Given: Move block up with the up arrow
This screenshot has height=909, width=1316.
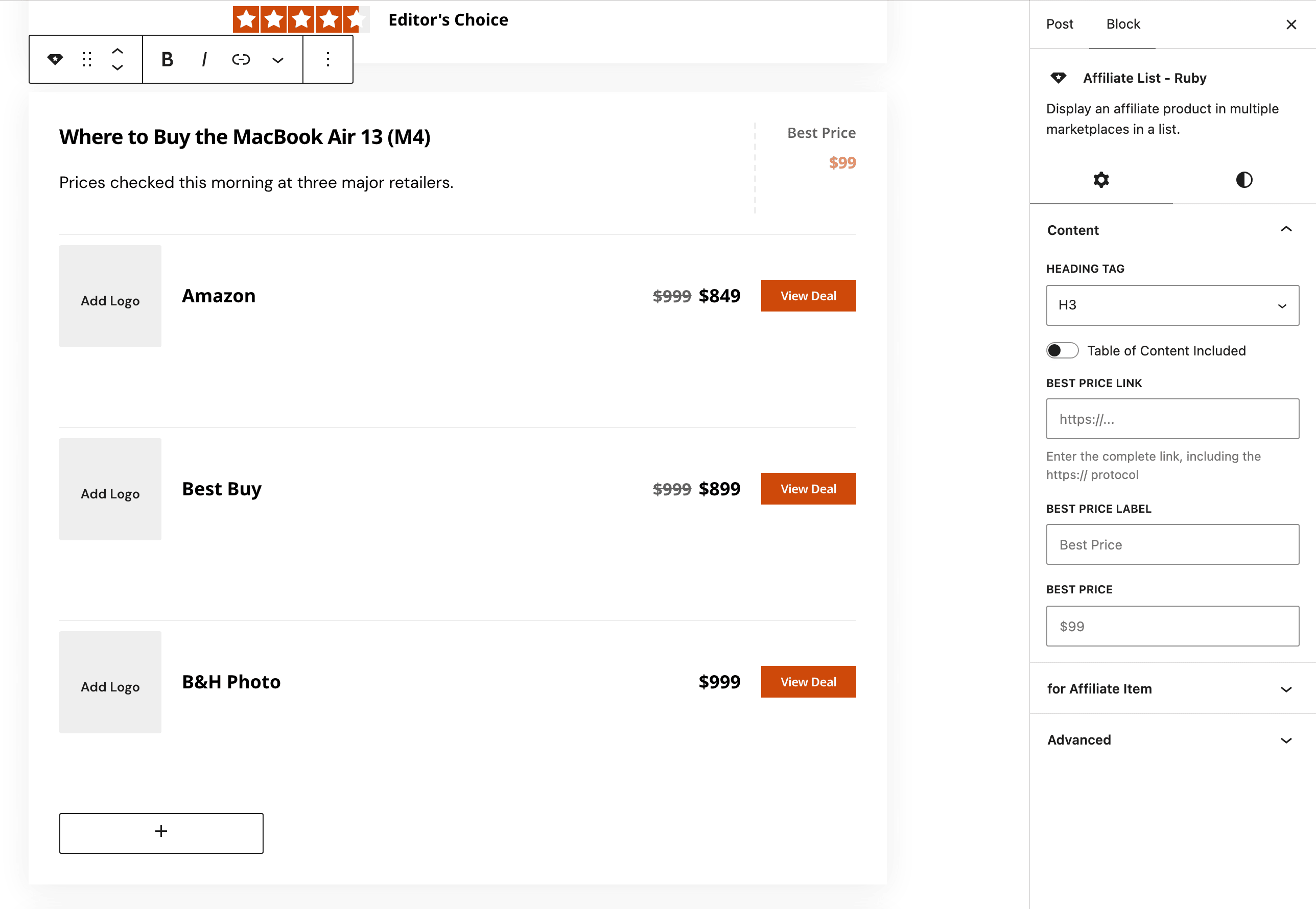Looking at the screenshot, I should click(x=118, y=51).
